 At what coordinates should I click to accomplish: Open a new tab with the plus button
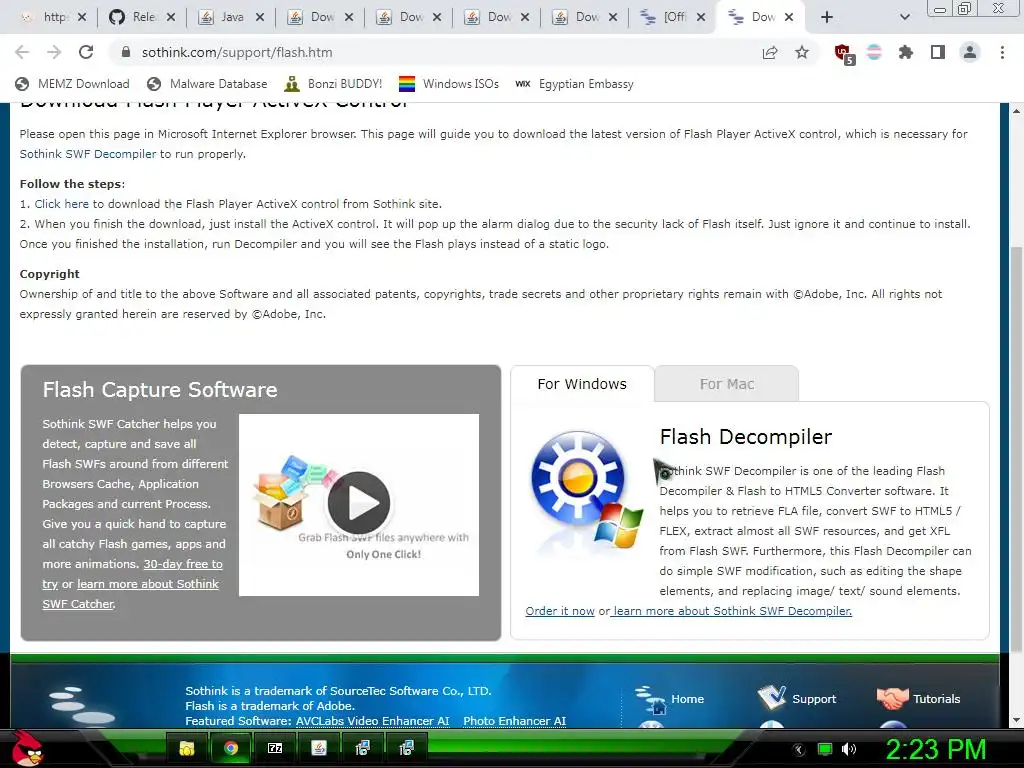827,17
